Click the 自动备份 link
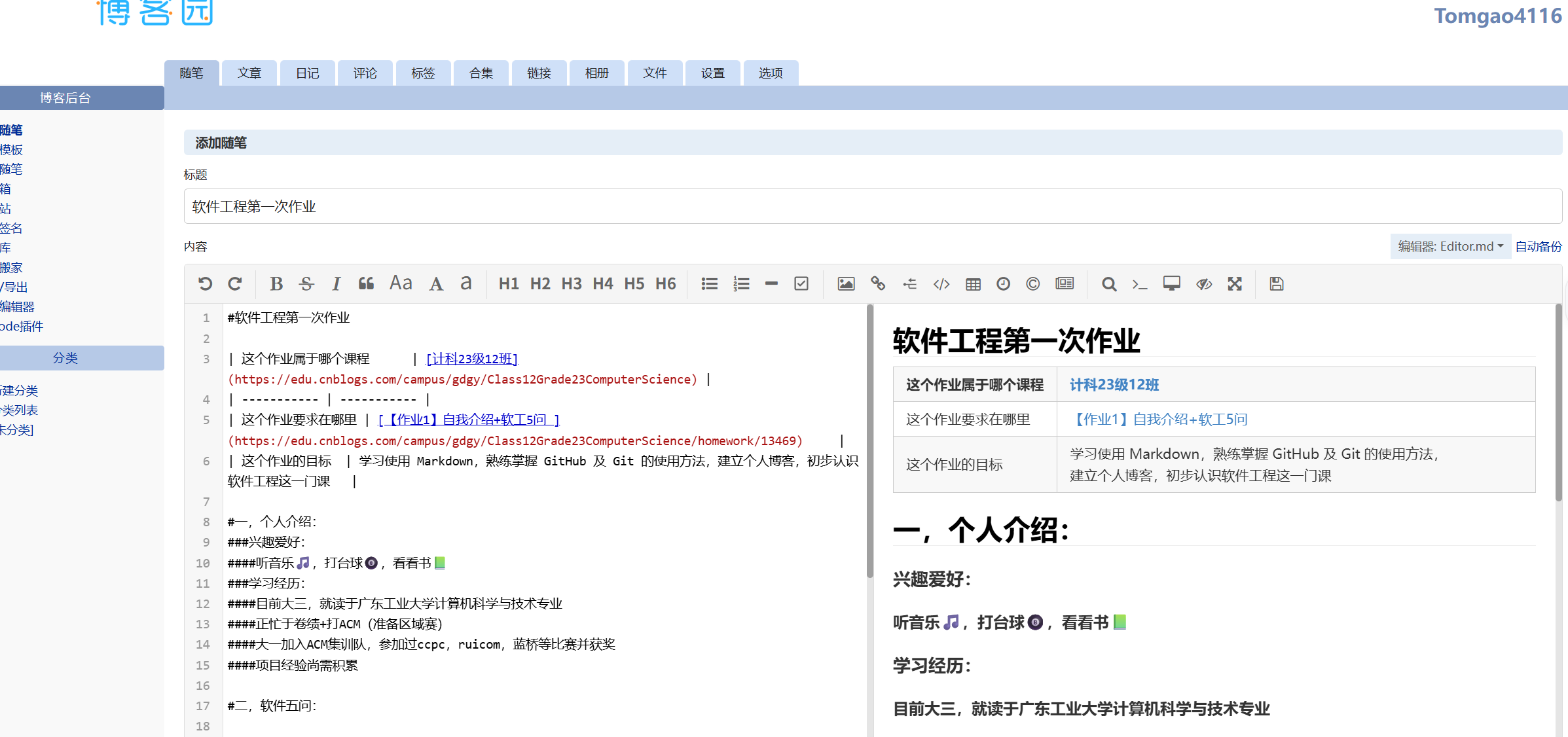This screenshot has height=737, width=1568. (x=1538, y=246)
